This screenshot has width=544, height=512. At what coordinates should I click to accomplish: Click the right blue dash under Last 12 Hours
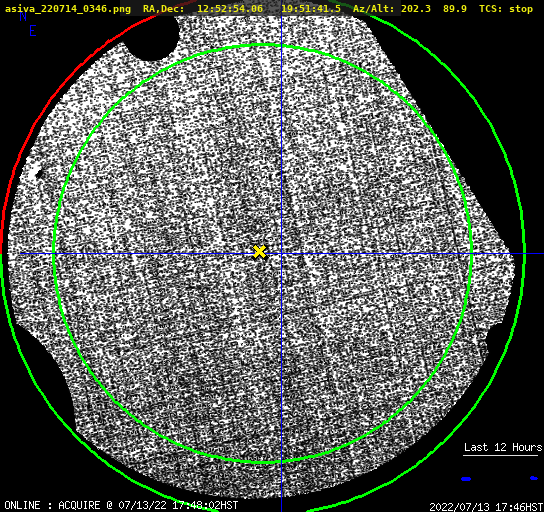click(534, 478)
